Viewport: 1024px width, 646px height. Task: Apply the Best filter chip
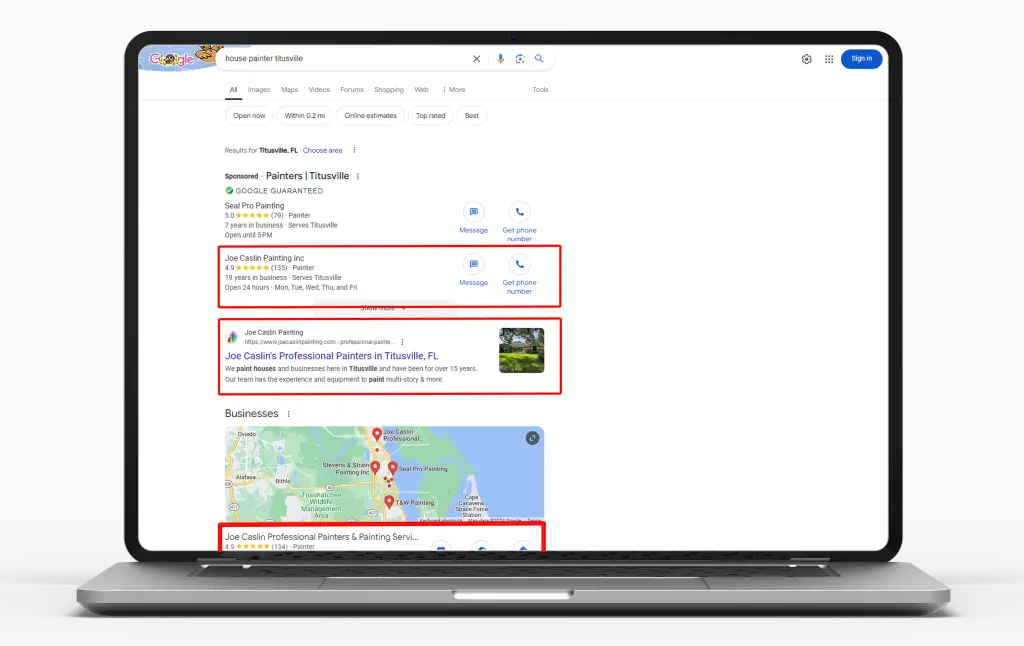472,116
